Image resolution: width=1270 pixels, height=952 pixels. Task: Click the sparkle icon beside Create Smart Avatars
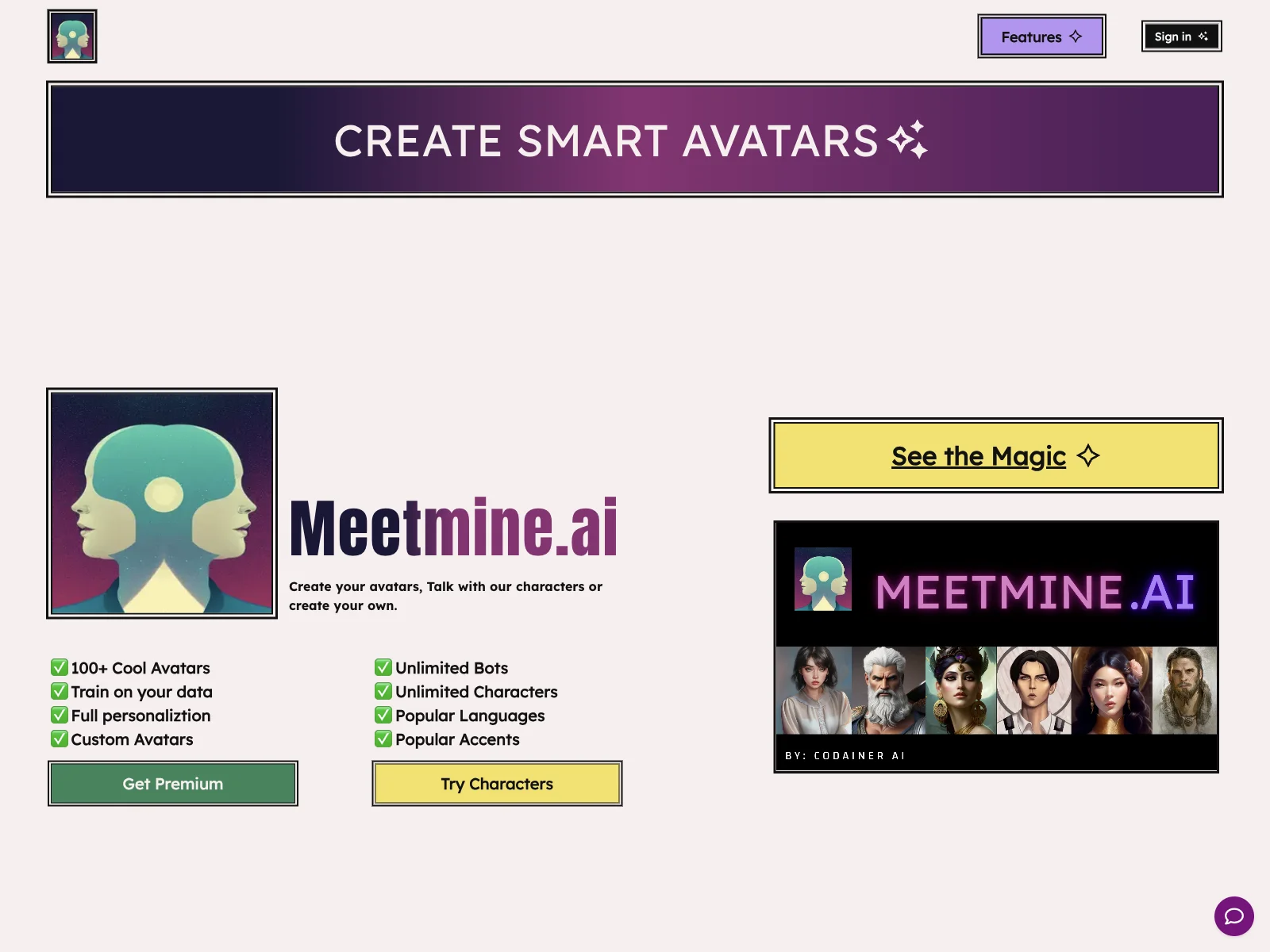pyautogui.click(x=908, y=140)
